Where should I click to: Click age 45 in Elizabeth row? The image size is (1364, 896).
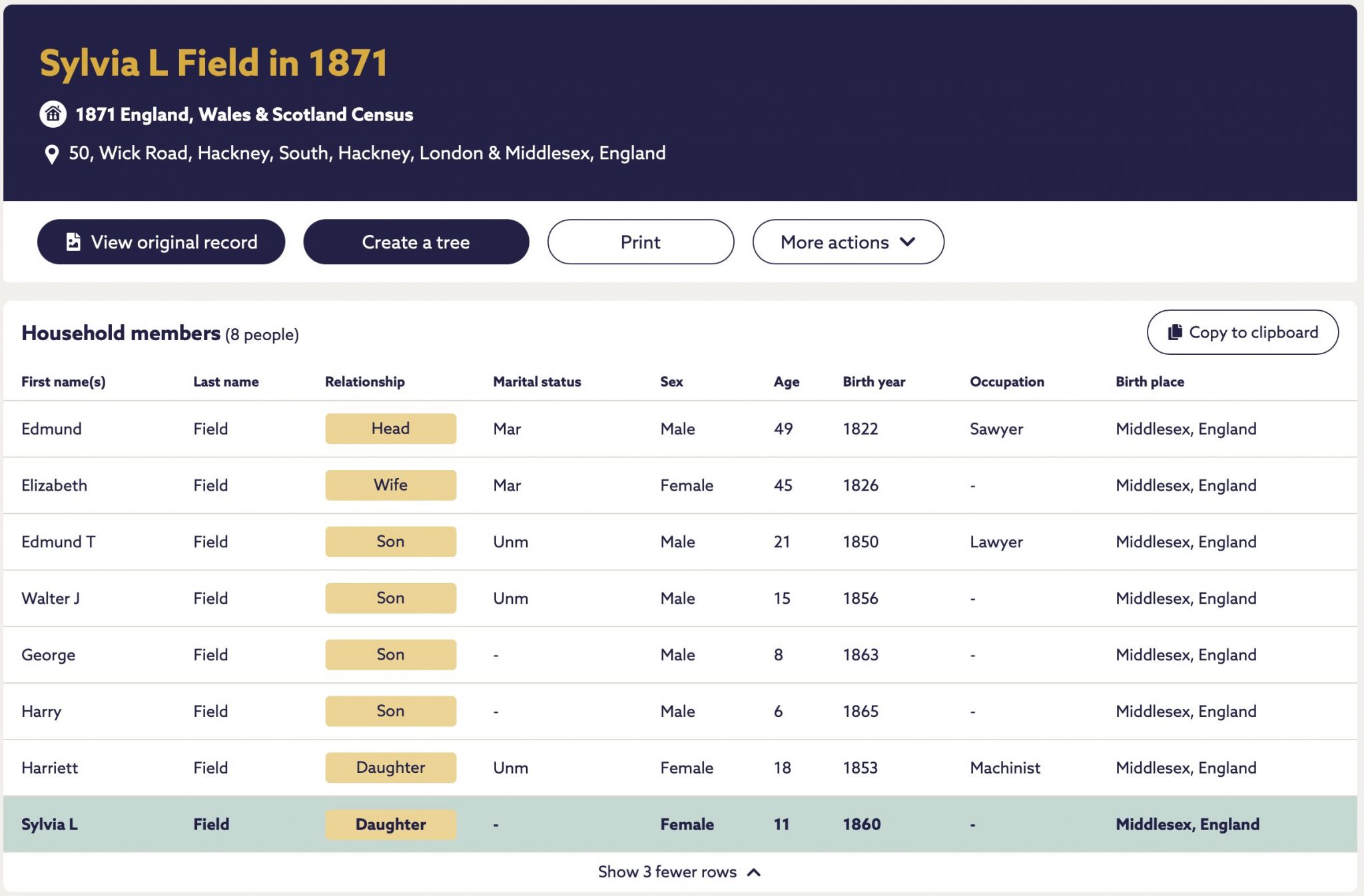coord(783,485)
